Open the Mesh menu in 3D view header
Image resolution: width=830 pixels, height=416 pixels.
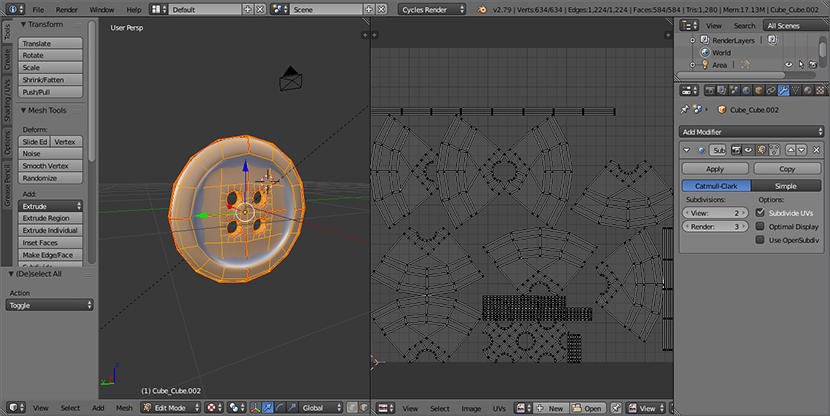[124, 408]
